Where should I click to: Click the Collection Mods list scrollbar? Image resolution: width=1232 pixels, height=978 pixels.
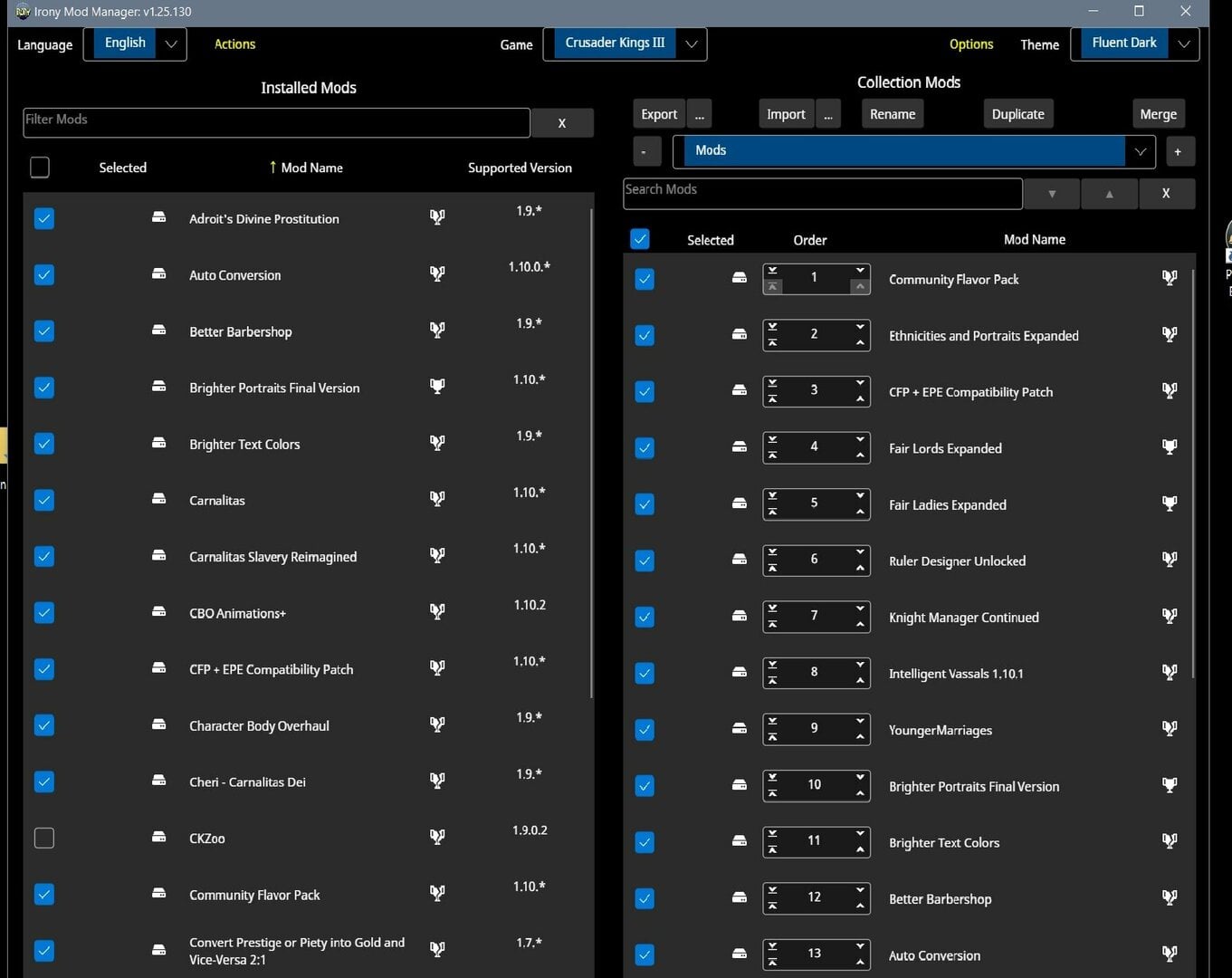point(1193,473)
